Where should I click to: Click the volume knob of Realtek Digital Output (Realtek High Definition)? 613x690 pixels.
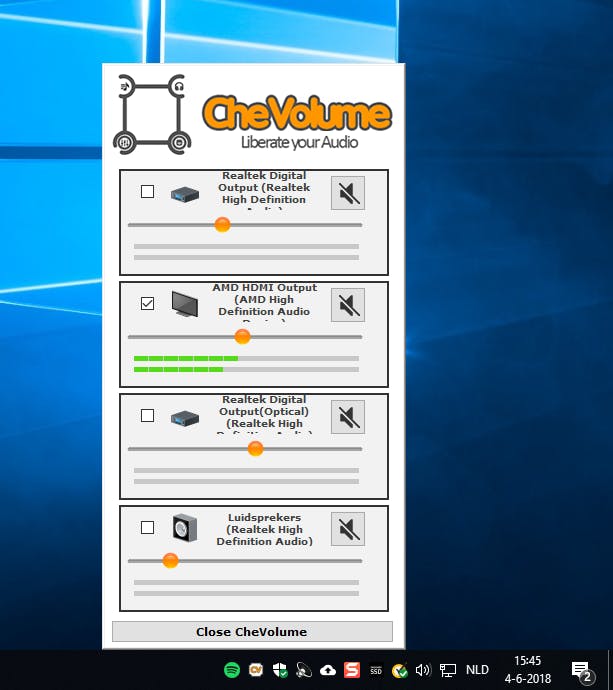pyautogui.click(x=222, y=224)
